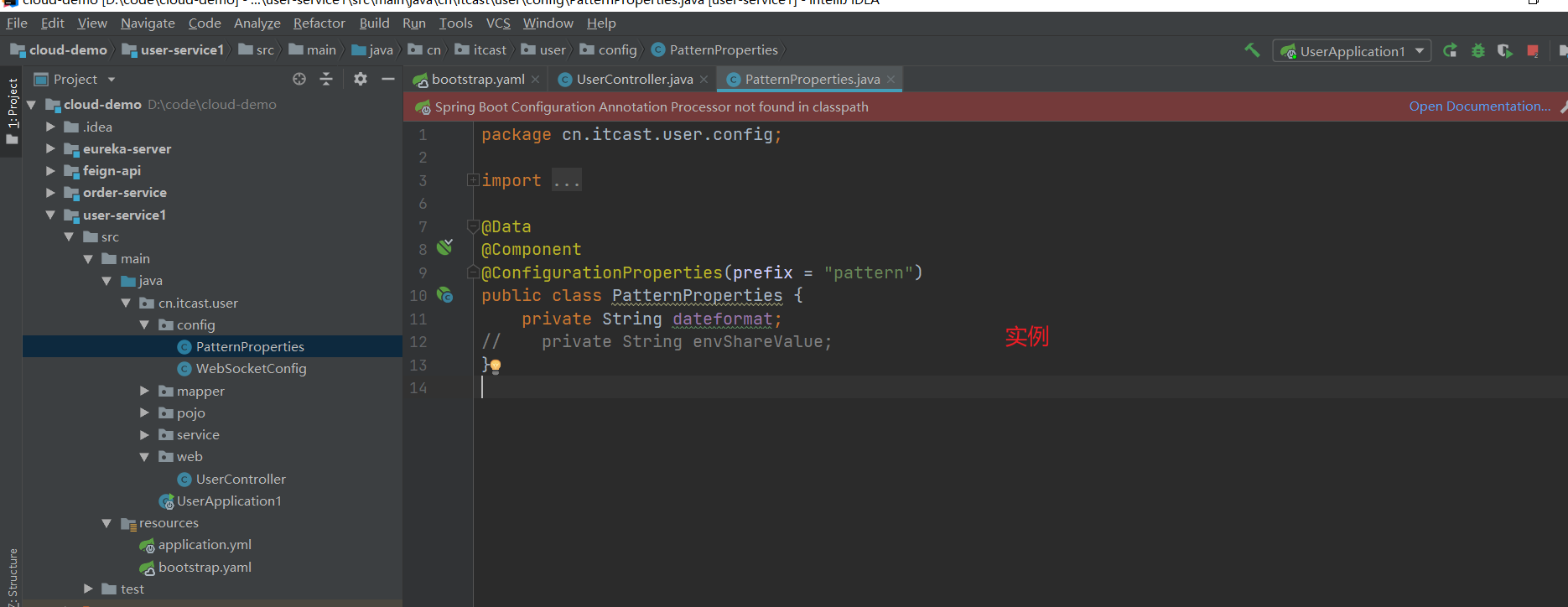Expand the service package arrow

click(144, 434)
